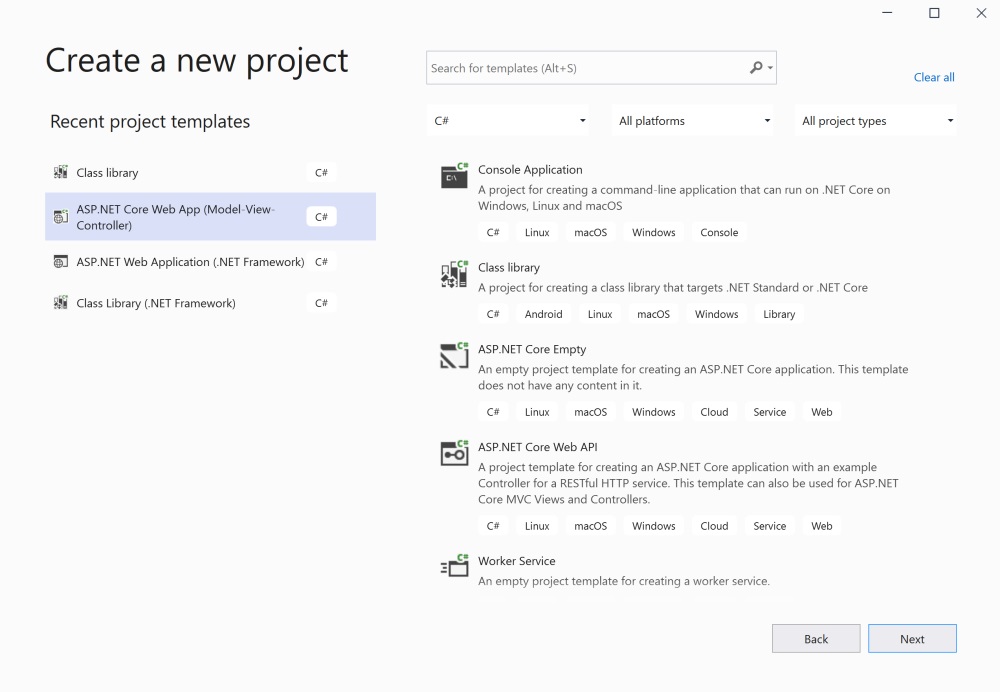The height and width of the screenshot is (692, 1000).
Task: Select recent Class Library (.NET Framework)
Action: point(210,302)
